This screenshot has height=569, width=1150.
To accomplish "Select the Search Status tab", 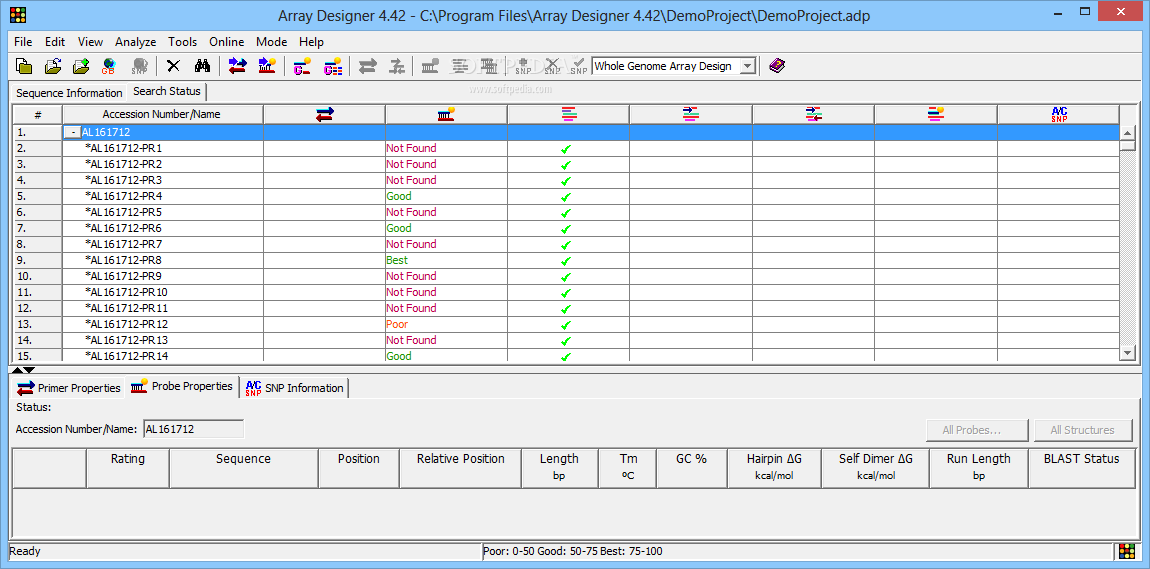I will (166, 92).
